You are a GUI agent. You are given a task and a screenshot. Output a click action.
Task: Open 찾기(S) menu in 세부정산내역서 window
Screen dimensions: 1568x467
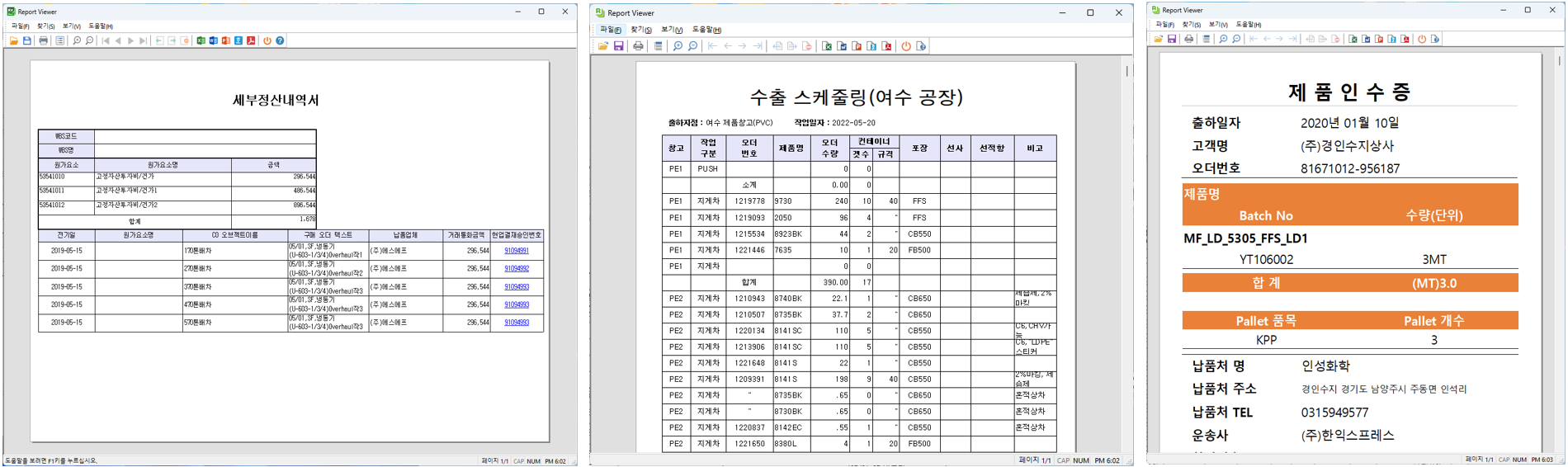(x=45, y=26)
